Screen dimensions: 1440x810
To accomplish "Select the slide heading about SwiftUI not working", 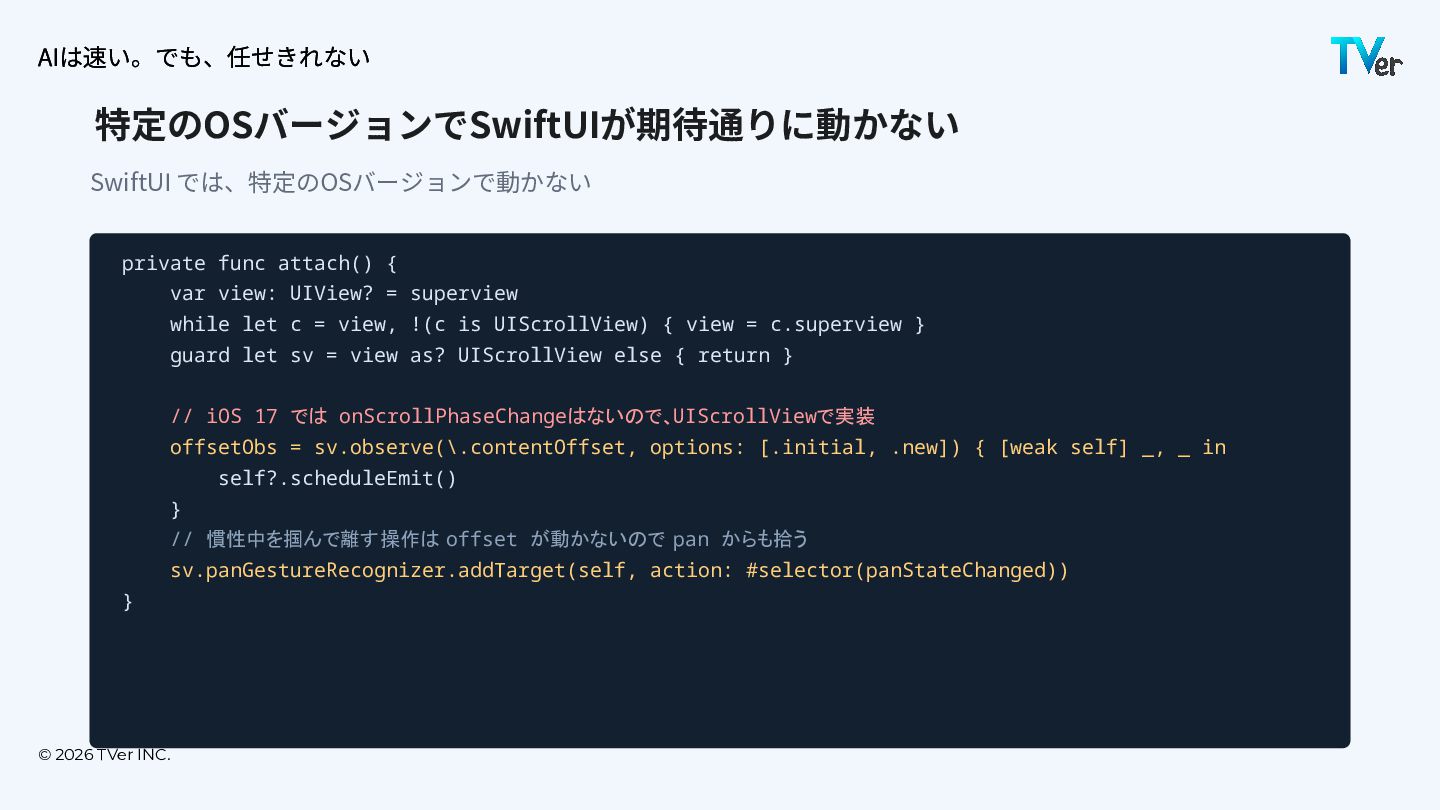I will 526,125.
